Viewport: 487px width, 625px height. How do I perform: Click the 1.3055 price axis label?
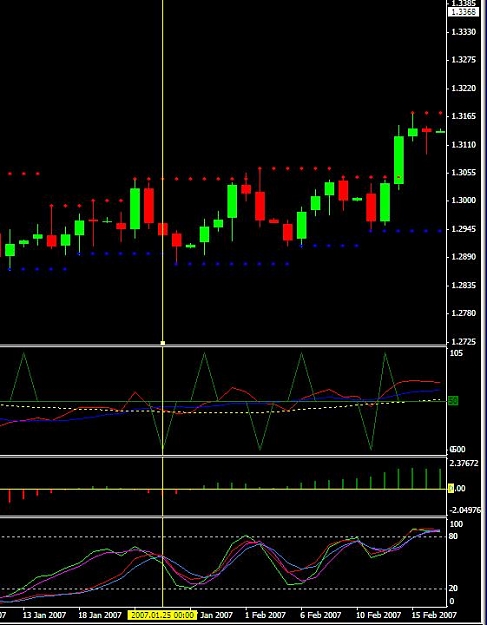(x=463, y=172)
